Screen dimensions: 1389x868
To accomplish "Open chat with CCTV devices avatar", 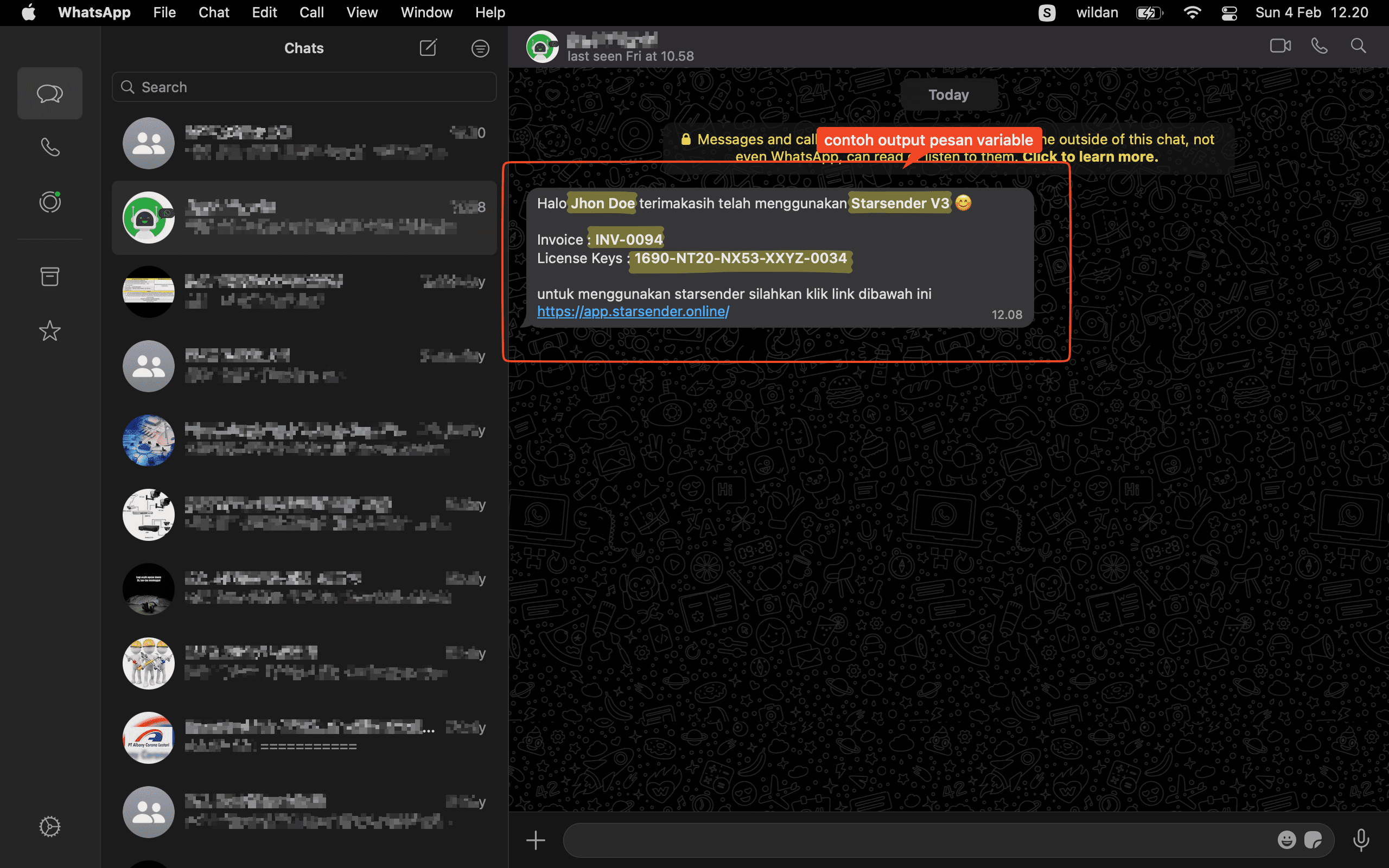I will coord(304,515).
